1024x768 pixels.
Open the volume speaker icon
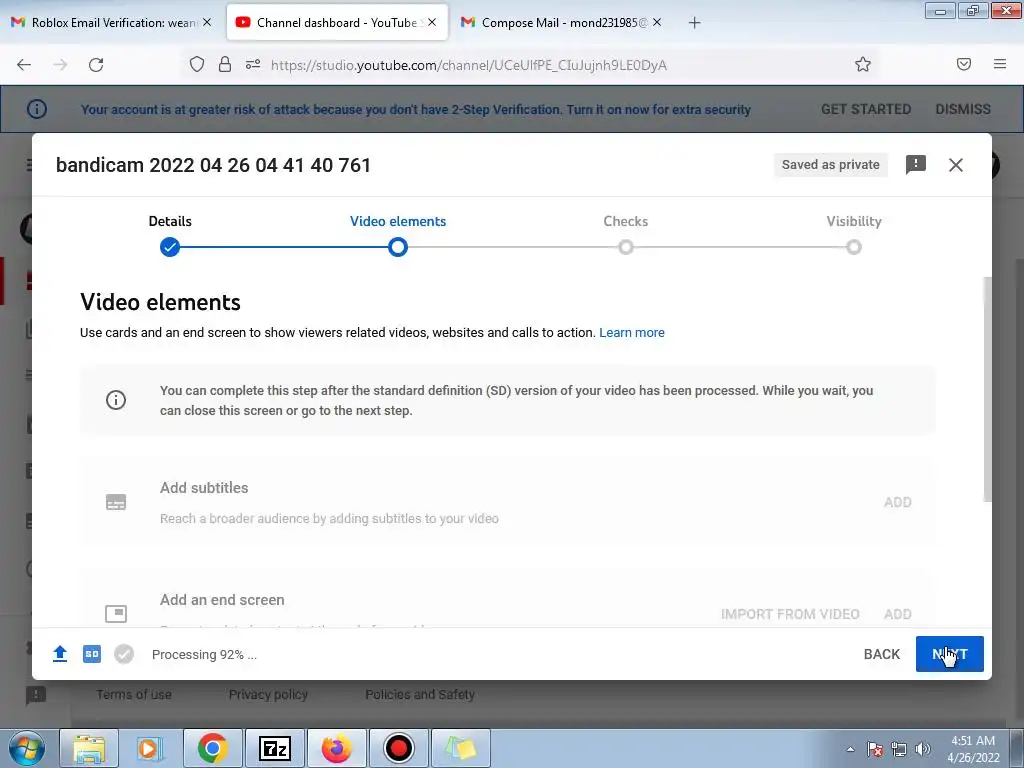coord(922,749)
